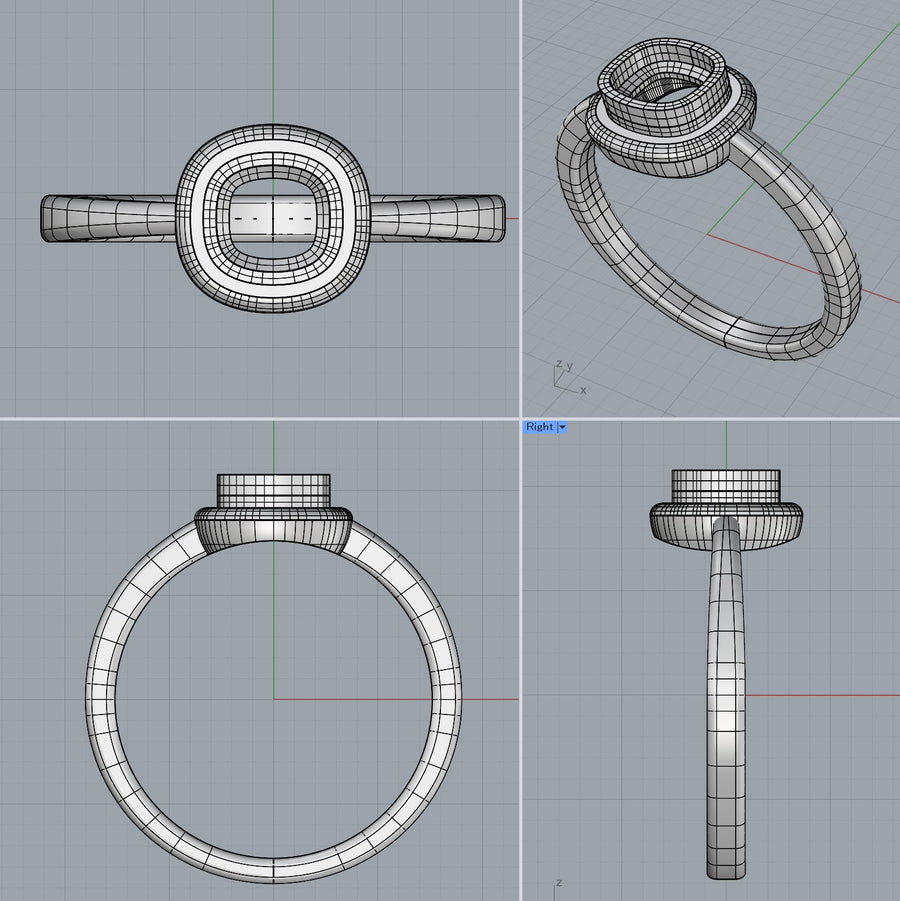Screen dimensions: 900x901
Task: Click the Right viewport title label
Action: point(540,427)
